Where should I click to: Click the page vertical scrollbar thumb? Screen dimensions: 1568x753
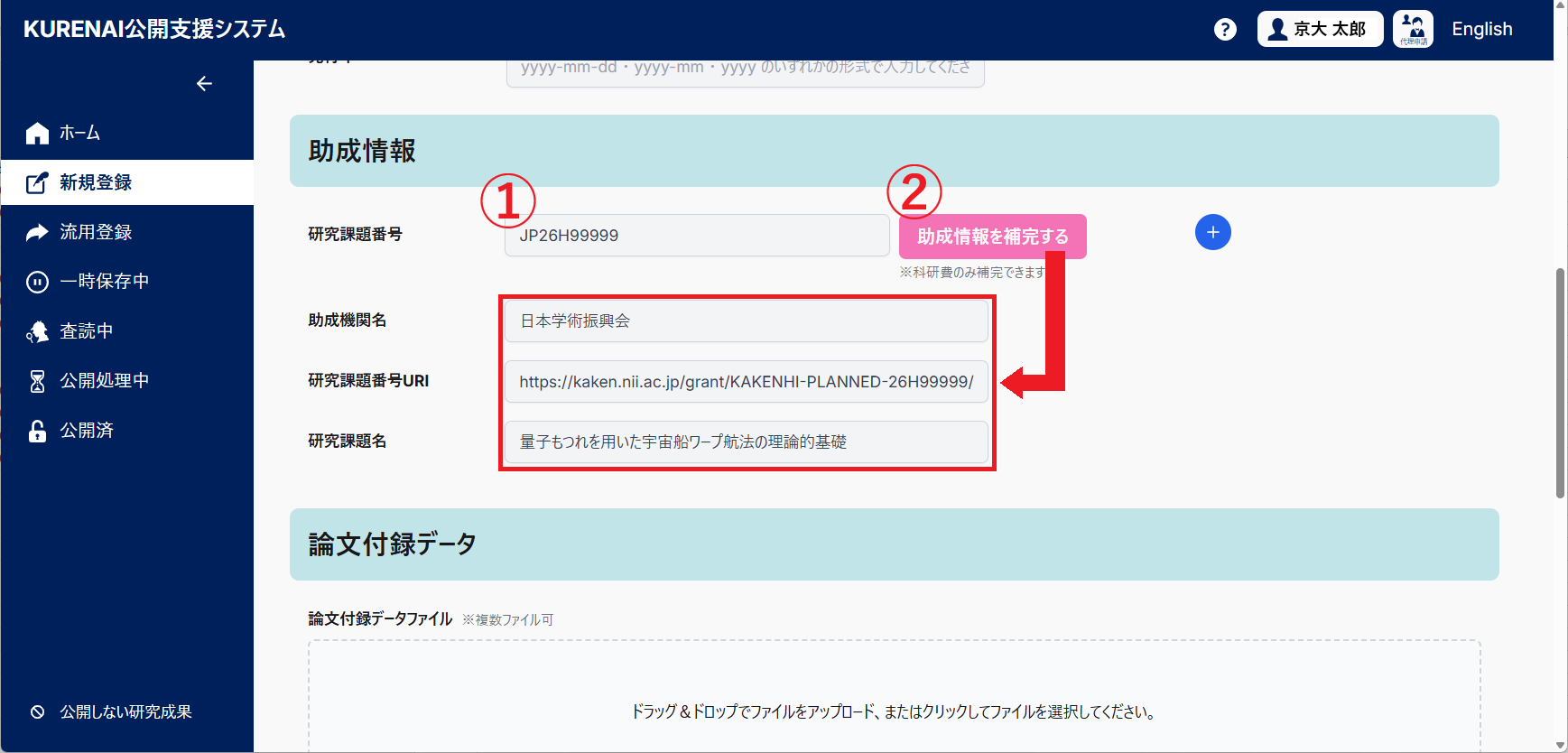click(x=1560, y=383)
